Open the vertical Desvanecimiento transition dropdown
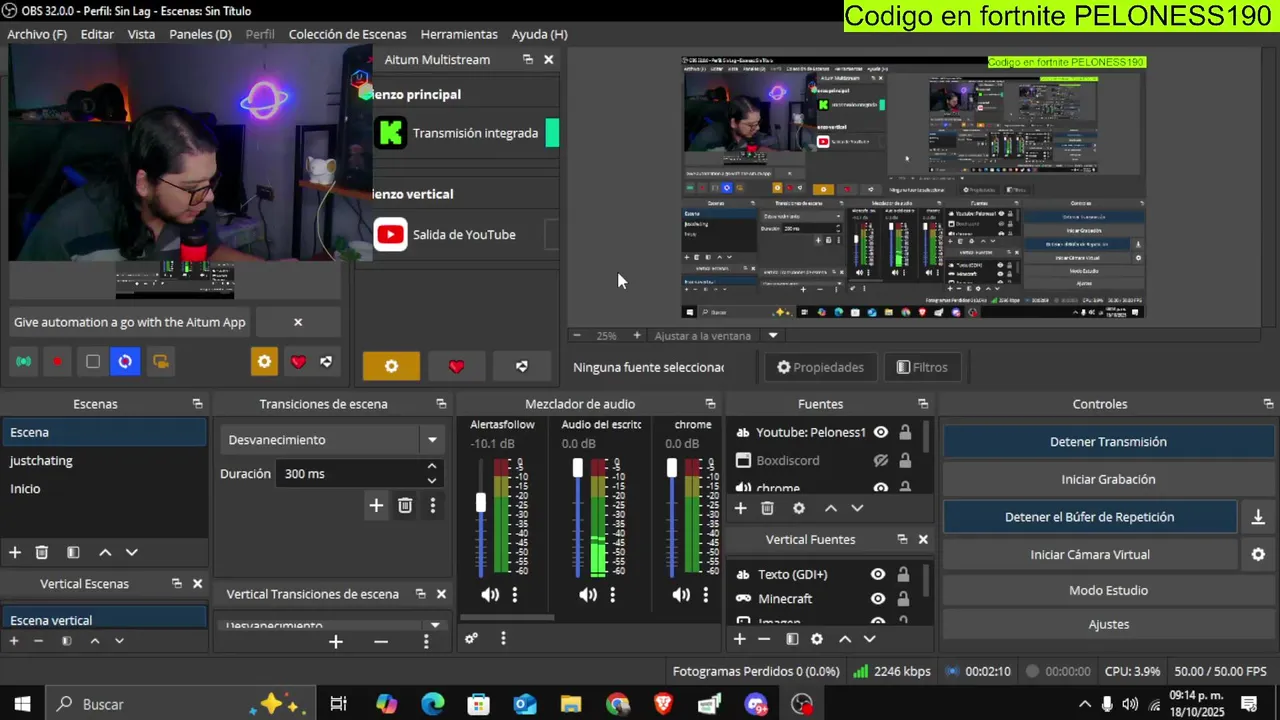The height and width of the screenshot is (720, 1280). click(434, 625)
